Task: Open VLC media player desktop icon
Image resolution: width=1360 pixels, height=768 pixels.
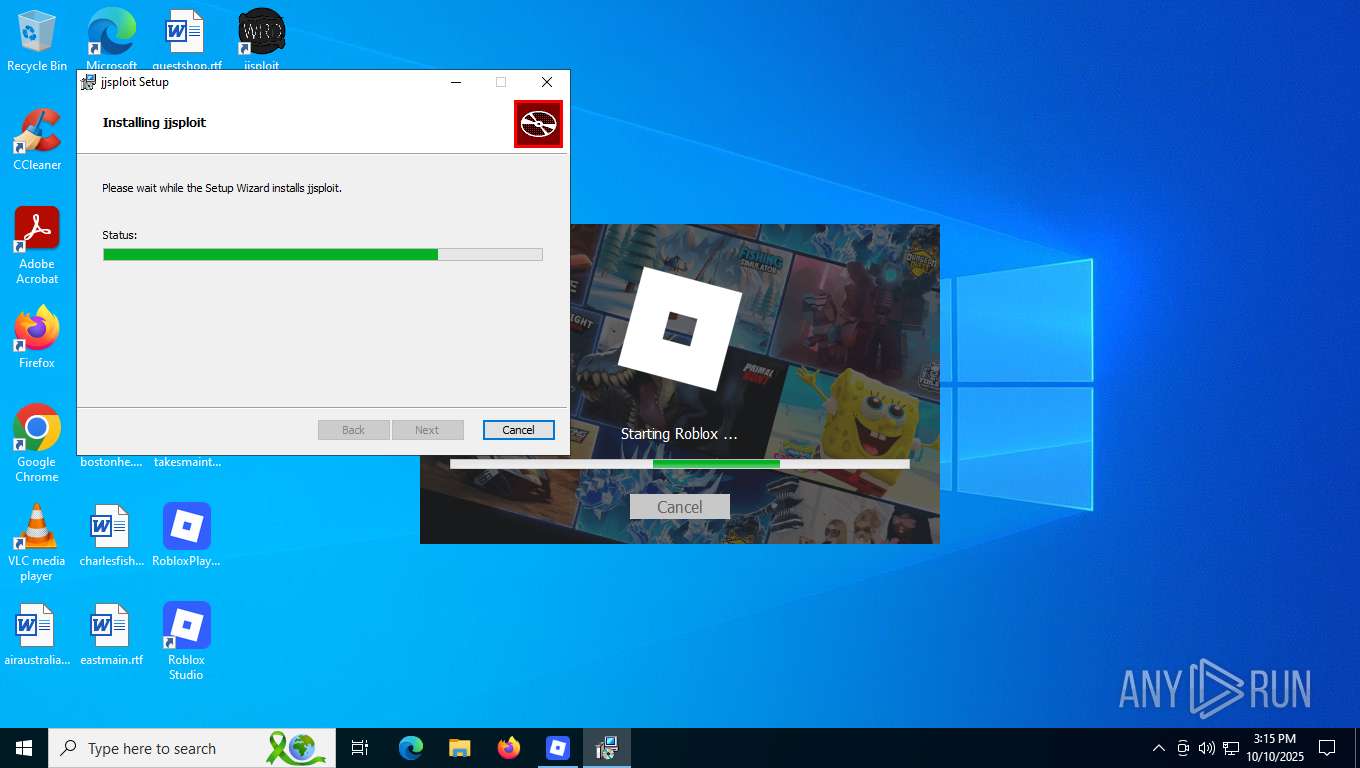Action: coord(37,542)
